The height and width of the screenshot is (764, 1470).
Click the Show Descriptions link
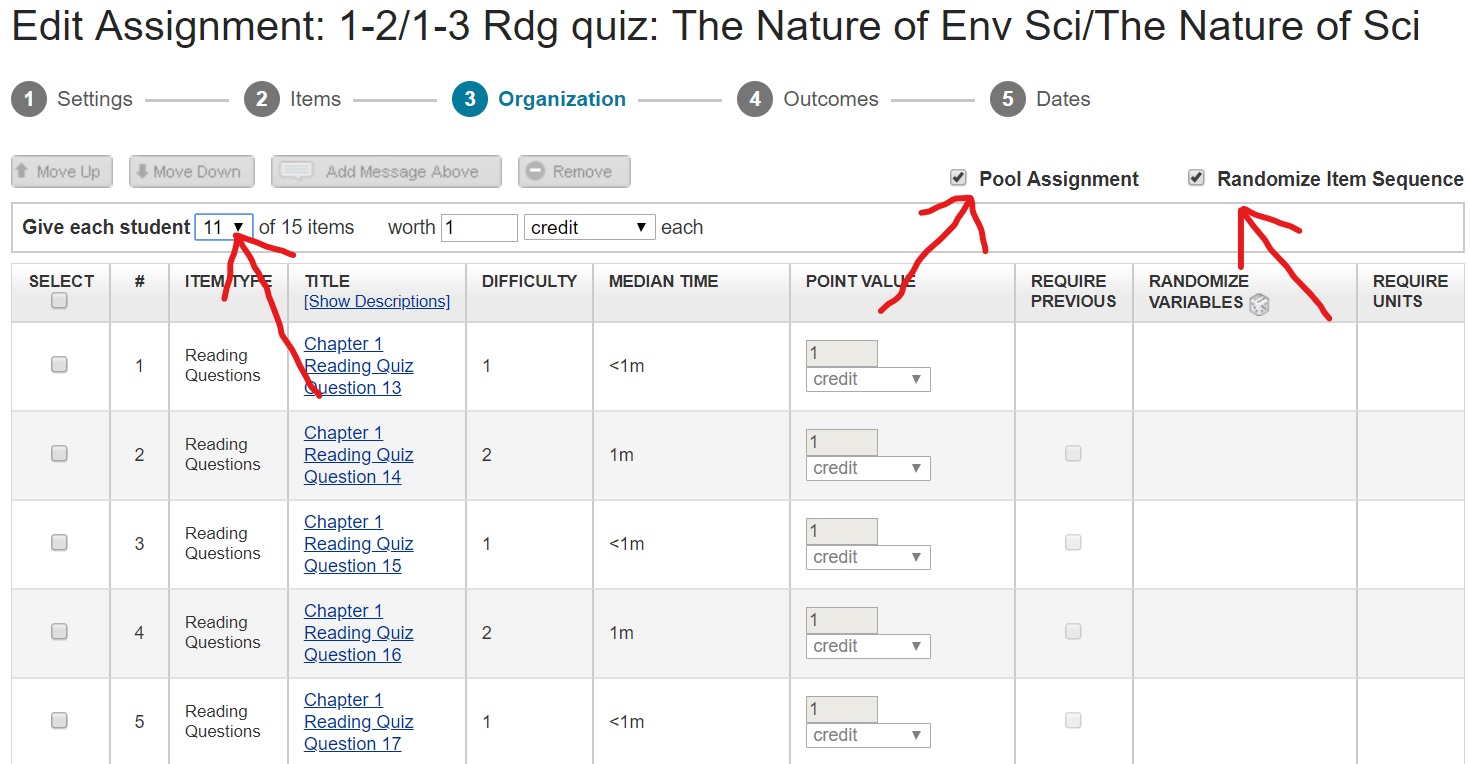[x=377, y=302]
